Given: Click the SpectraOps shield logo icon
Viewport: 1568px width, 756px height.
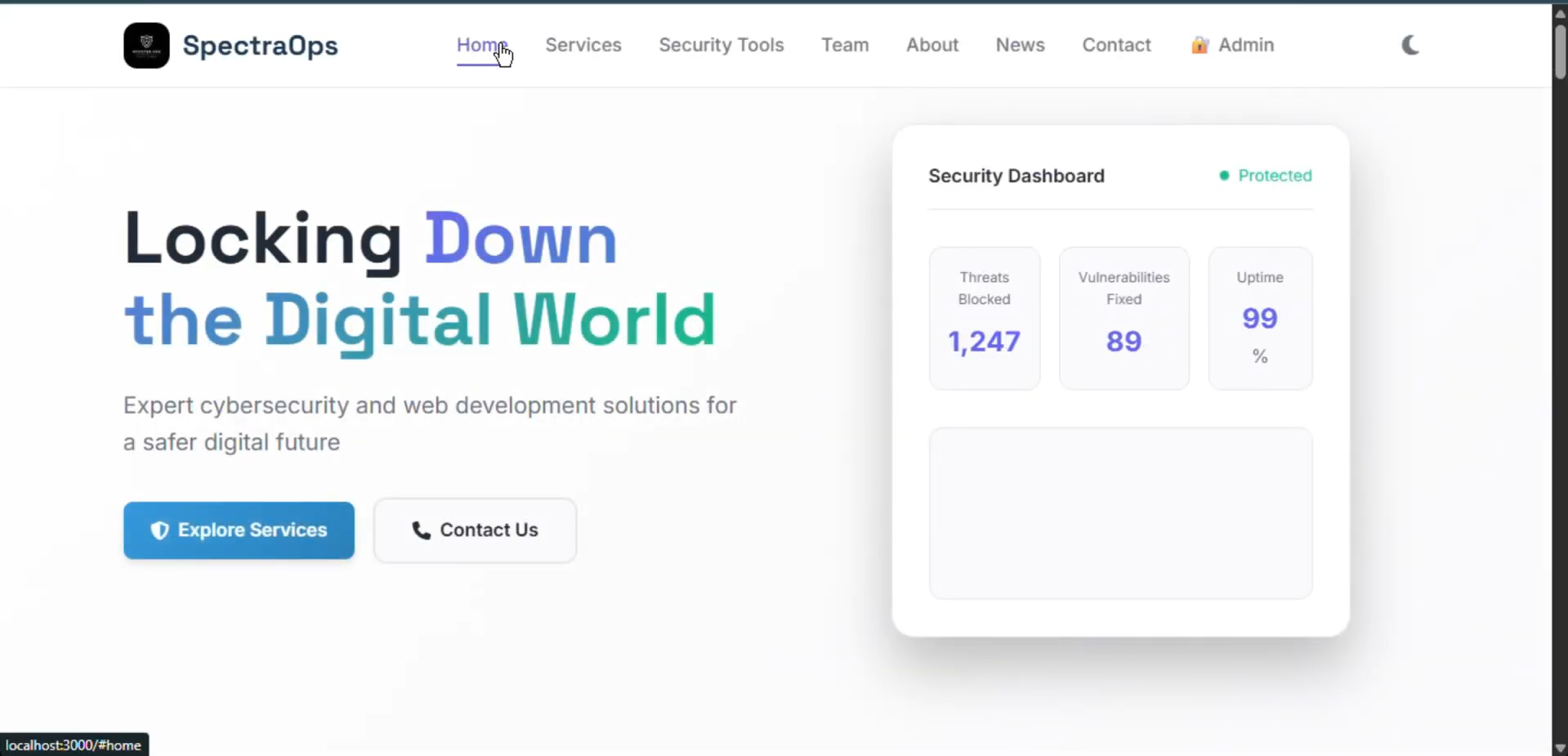Looking at the screenshot, I should pyautogui.click(x=146, y=45).
